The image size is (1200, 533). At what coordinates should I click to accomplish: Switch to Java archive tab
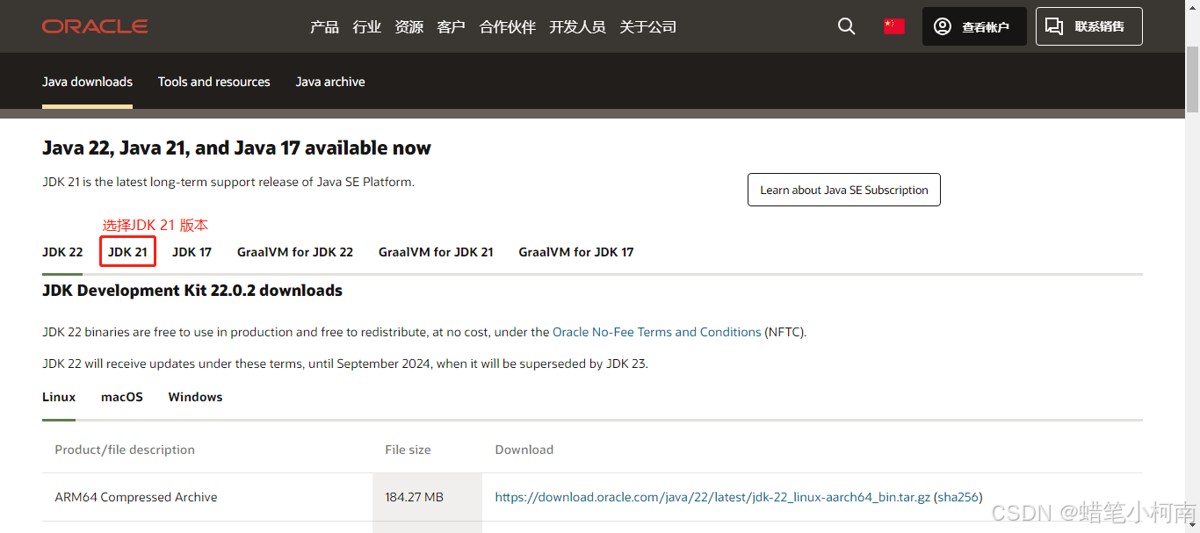(330, 82)
